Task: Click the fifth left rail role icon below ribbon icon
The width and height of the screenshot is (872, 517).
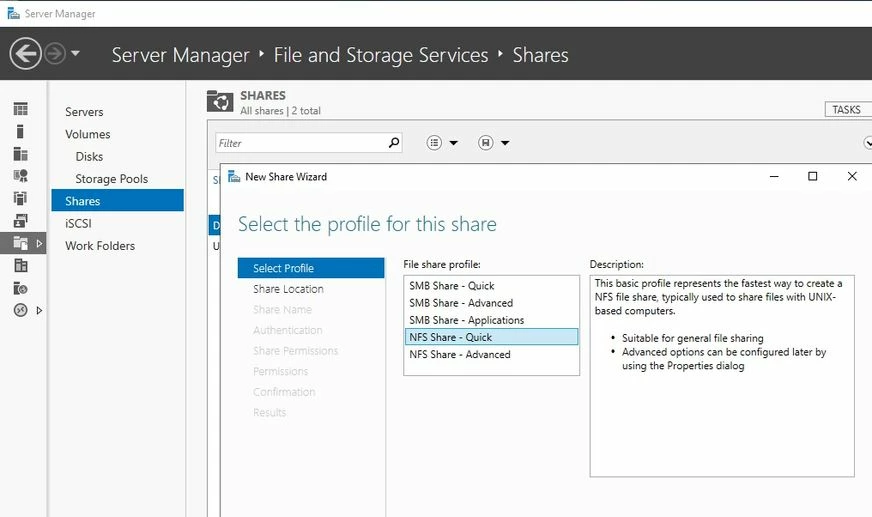Action: click(21, 198)
